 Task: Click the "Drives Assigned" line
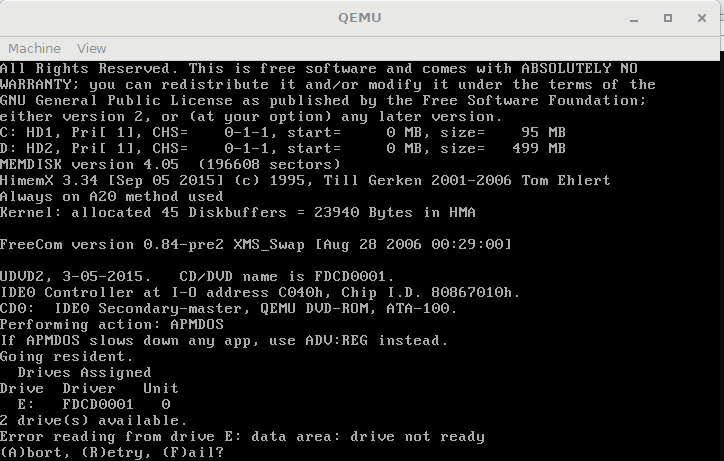[x=84, y=372]
